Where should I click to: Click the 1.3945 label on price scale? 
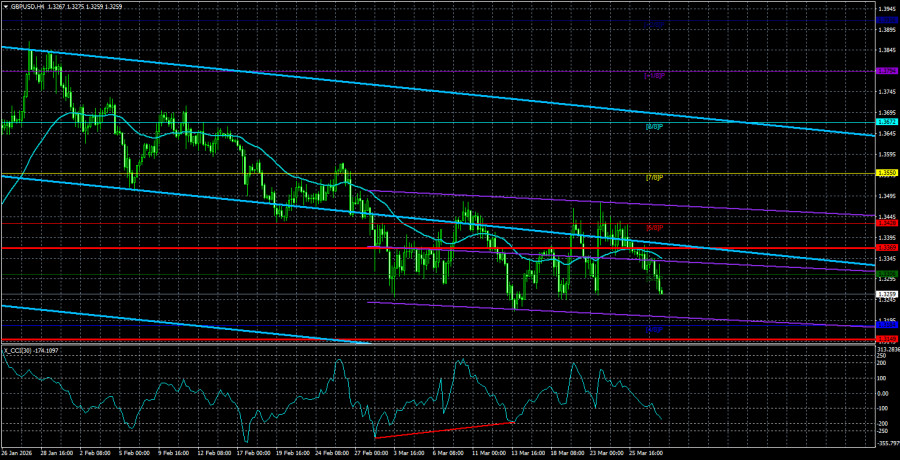(x=885, y=10)
